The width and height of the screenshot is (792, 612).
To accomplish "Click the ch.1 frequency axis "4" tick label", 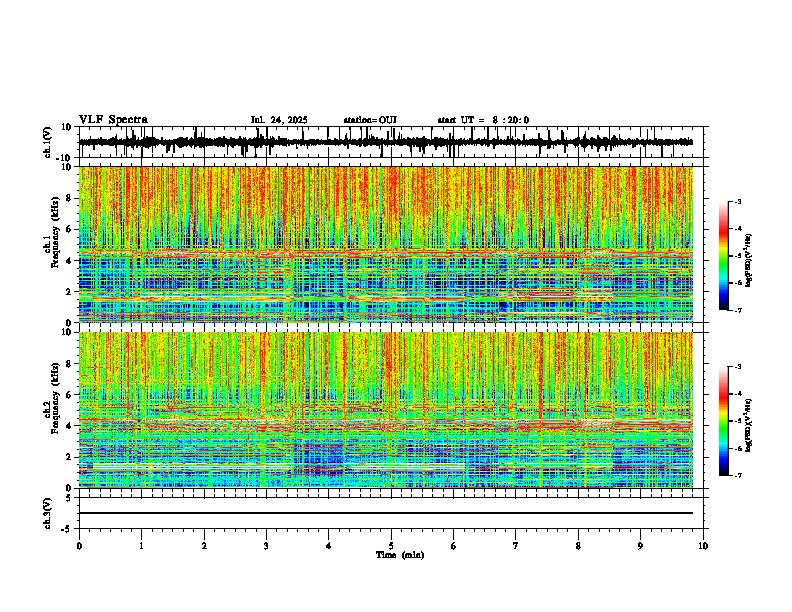I will [70, 261].
